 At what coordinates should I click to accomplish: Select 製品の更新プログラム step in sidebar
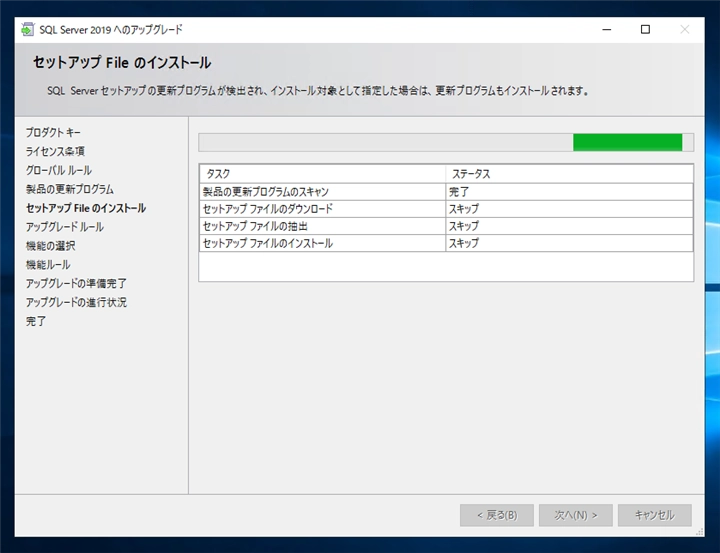70,189
